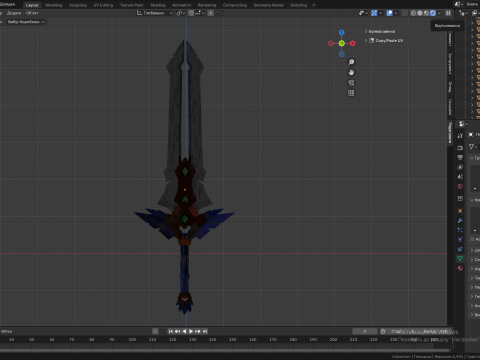The height and width of the screenshot is (360, 480).
Task: Toggle X-ray mode button
Action: pyautogui.click(x=405, y=13)
